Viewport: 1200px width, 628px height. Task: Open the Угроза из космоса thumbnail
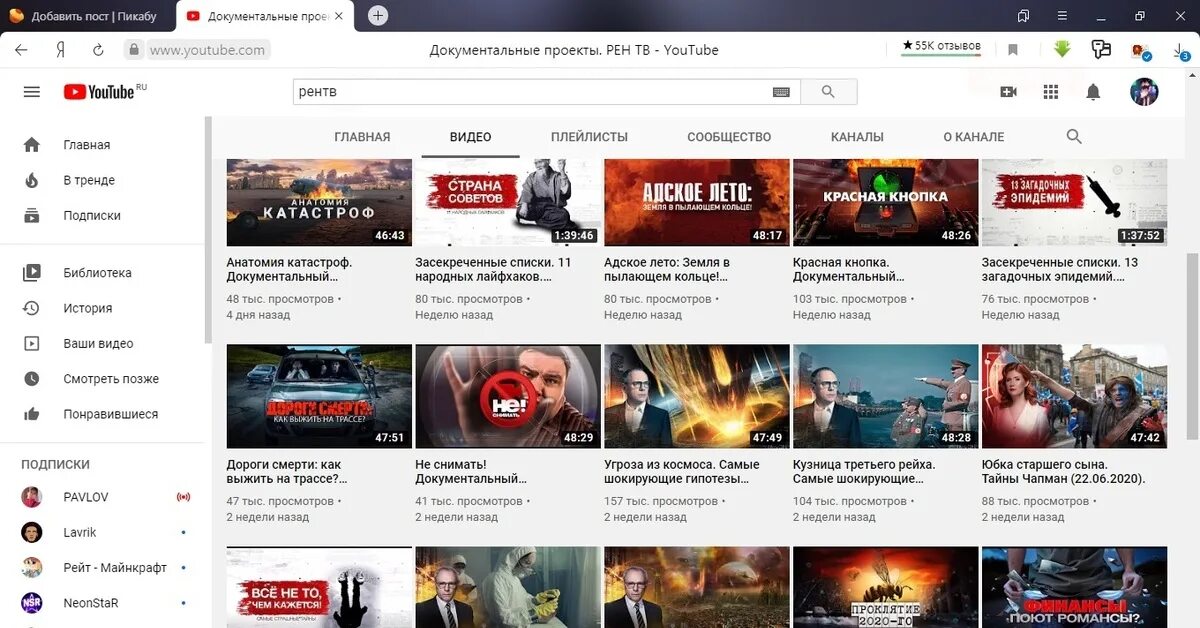coord(697,396)
